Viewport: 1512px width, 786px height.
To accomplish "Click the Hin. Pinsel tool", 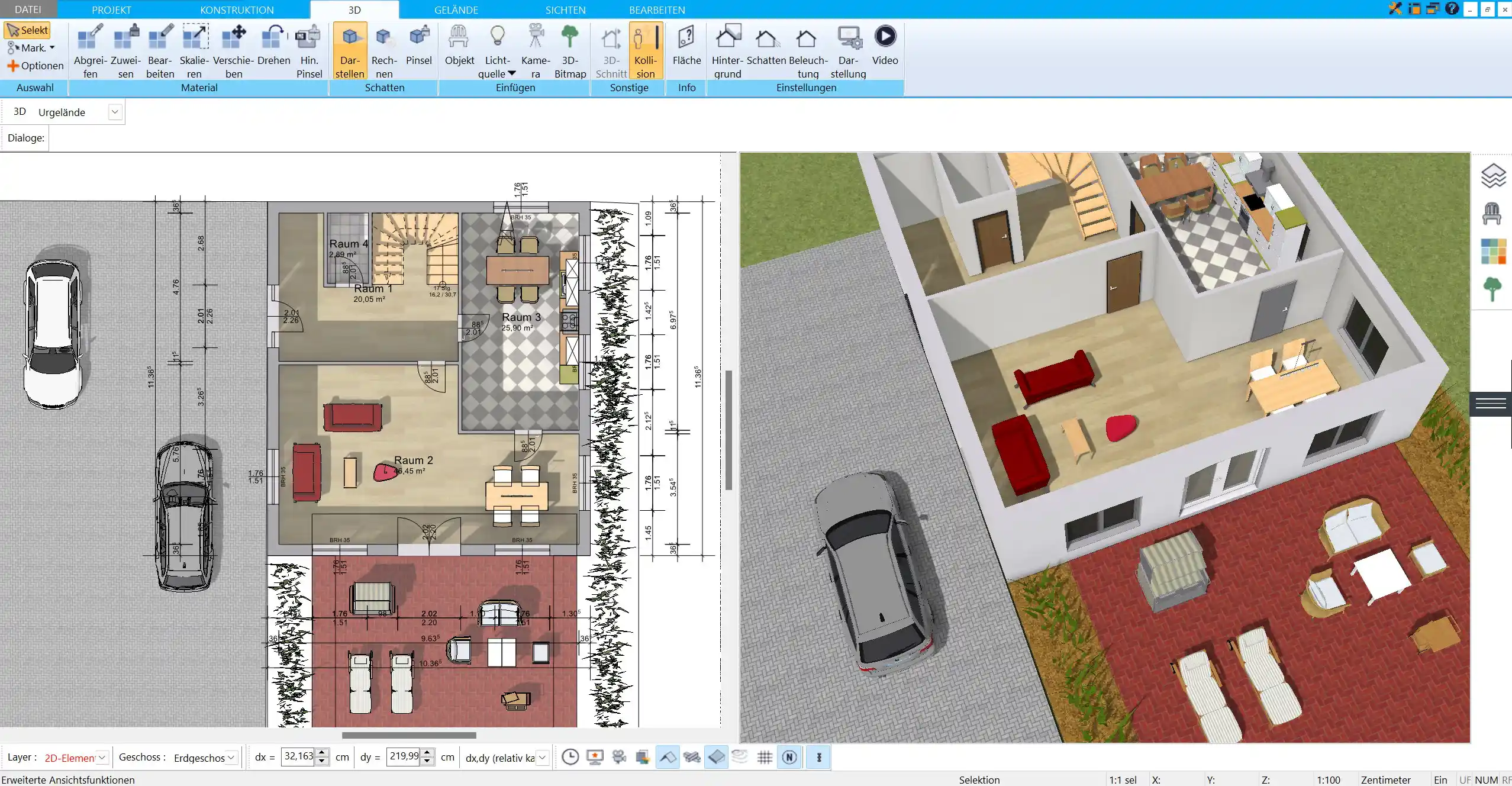I will click(309, 51).
